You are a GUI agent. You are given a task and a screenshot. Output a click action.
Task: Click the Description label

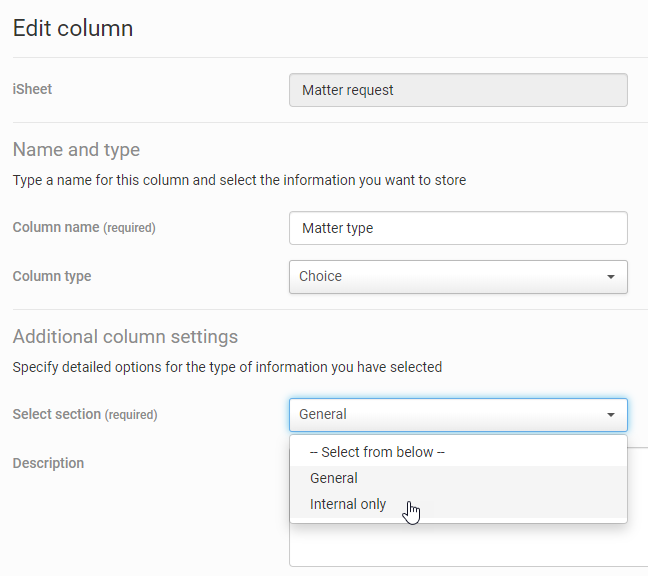click(48, 463)
